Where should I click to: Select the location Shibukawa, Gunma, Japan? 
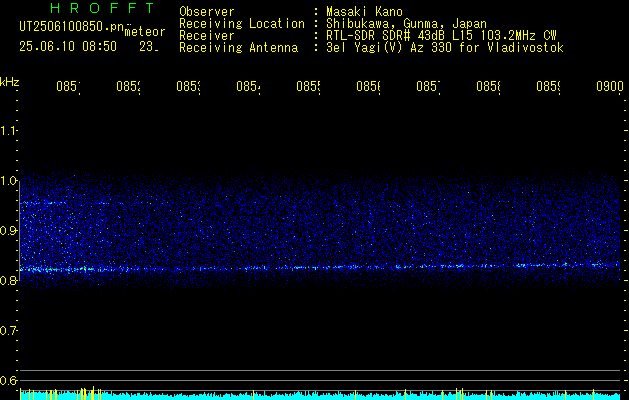(406, 24)
